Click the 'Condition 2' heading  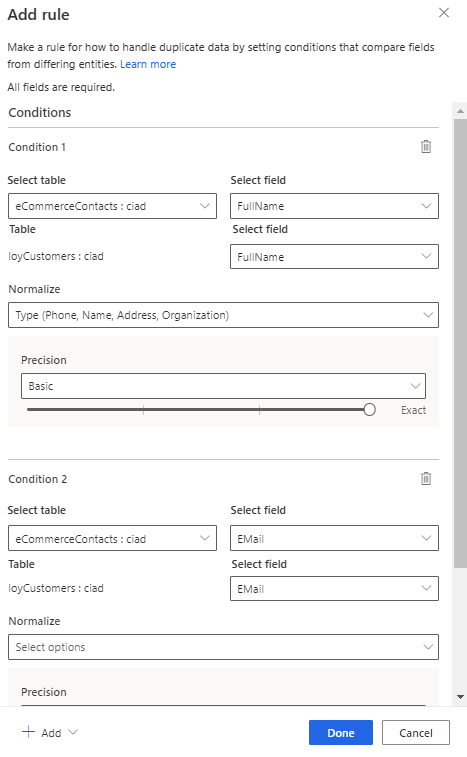[x=38, y=479]
